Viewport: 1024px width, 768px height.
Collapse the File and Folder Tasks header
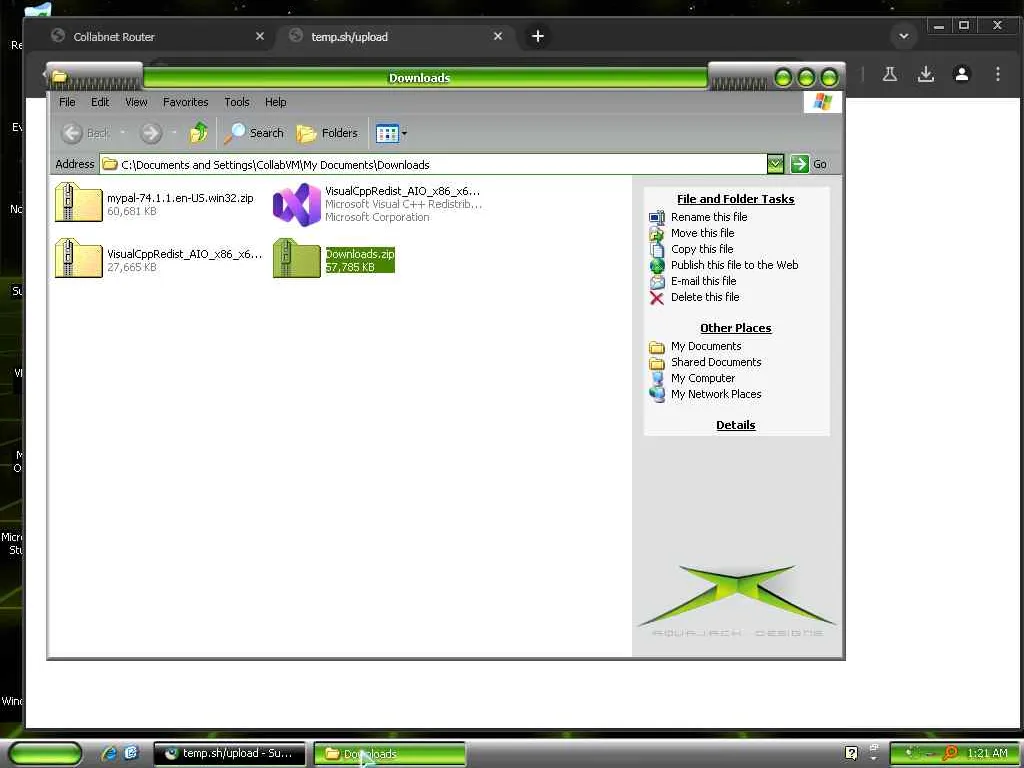[x=735, y=199]
